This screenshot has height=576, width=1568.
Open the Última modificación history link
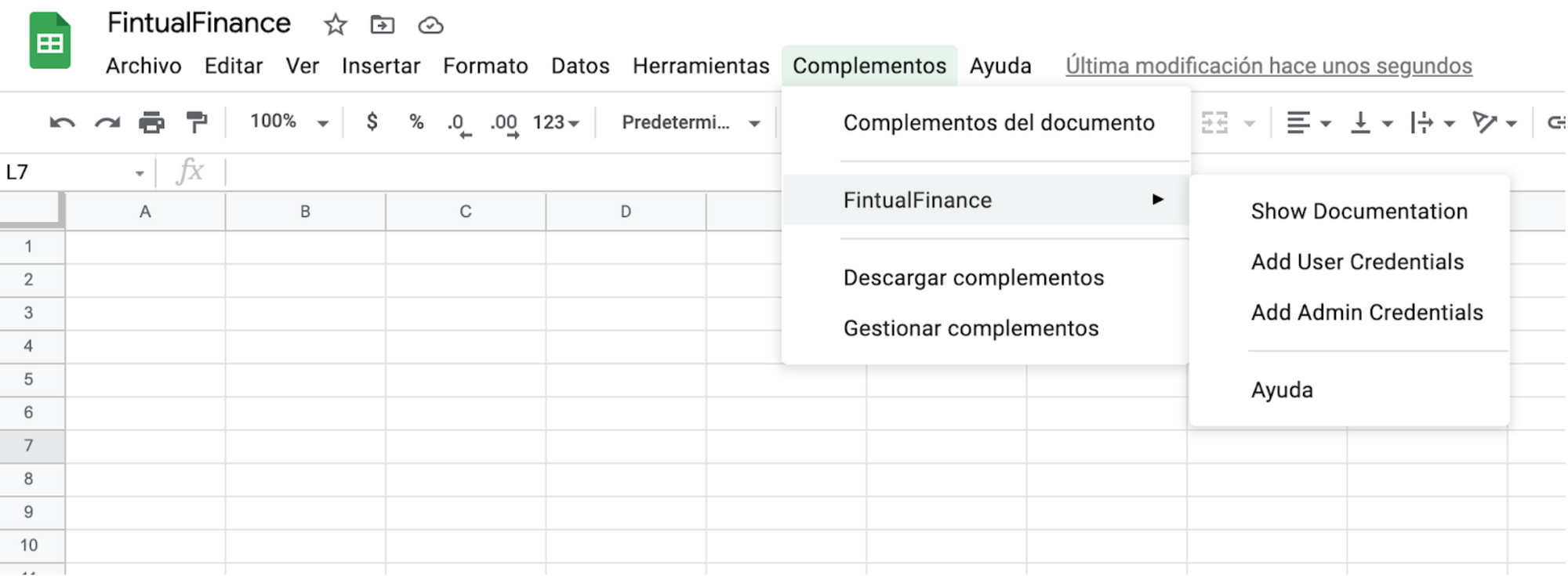(1269, 66)
